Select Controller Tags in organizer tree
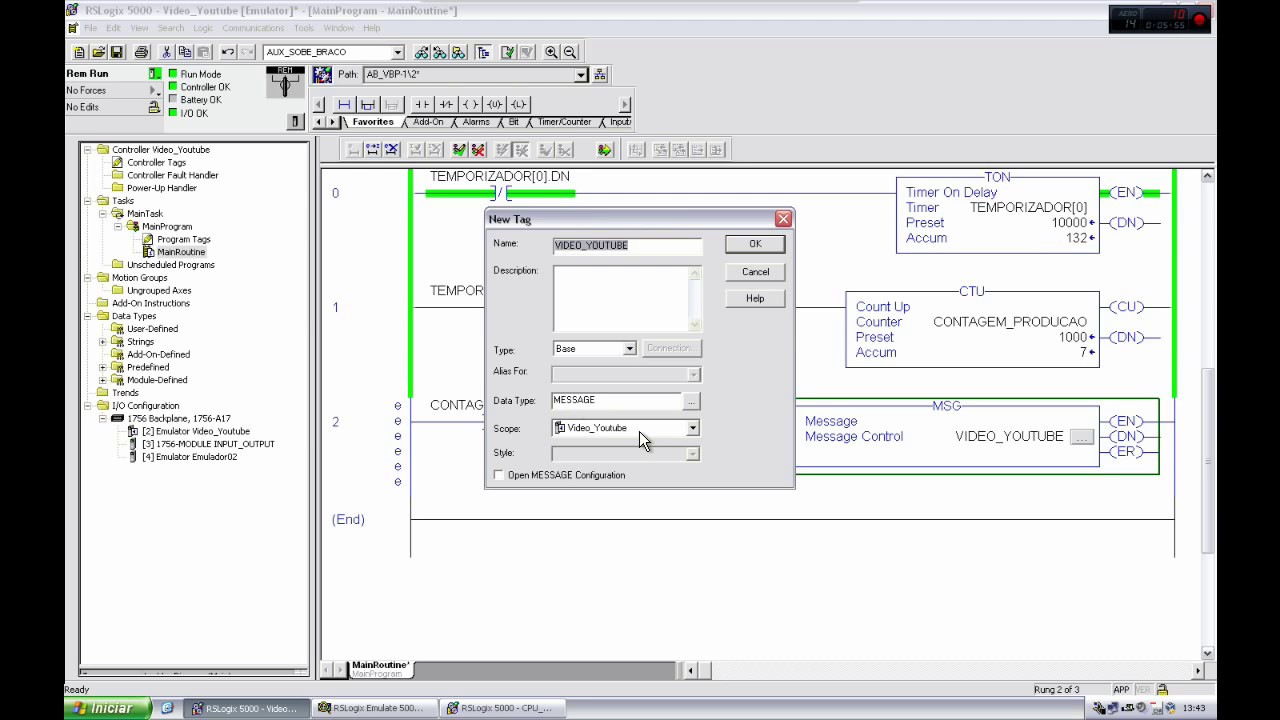The image size is (1280, 720). pyautogui.click(x=156, y=162)
